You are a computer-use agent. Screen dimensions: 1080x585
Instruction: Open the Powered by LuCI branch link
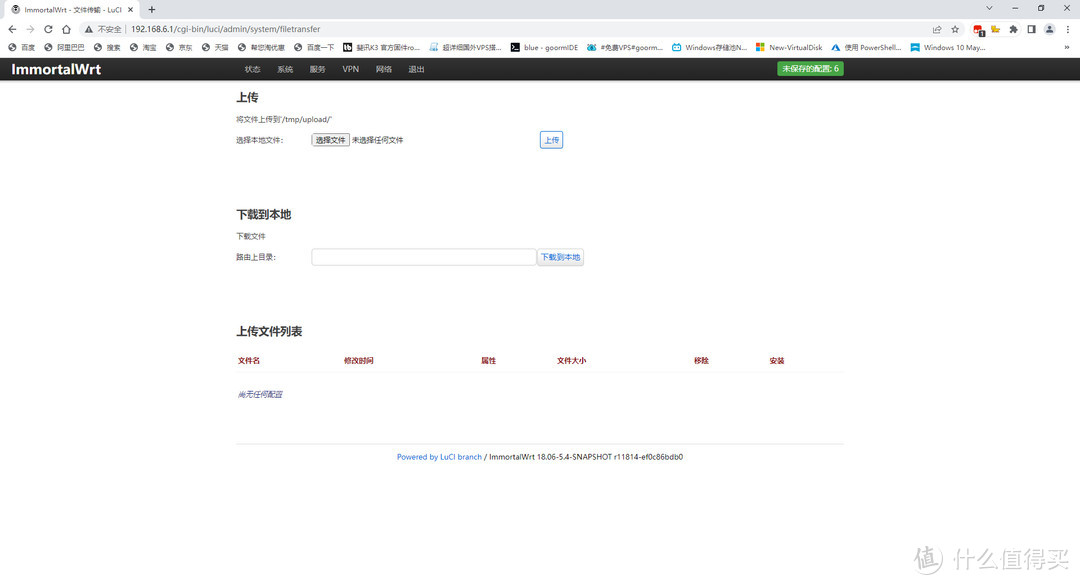439,457
